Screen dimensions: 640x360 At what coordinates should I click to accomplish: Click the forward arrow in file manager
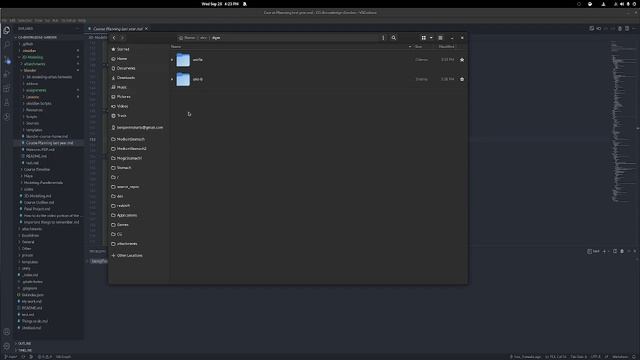(122, 38)
